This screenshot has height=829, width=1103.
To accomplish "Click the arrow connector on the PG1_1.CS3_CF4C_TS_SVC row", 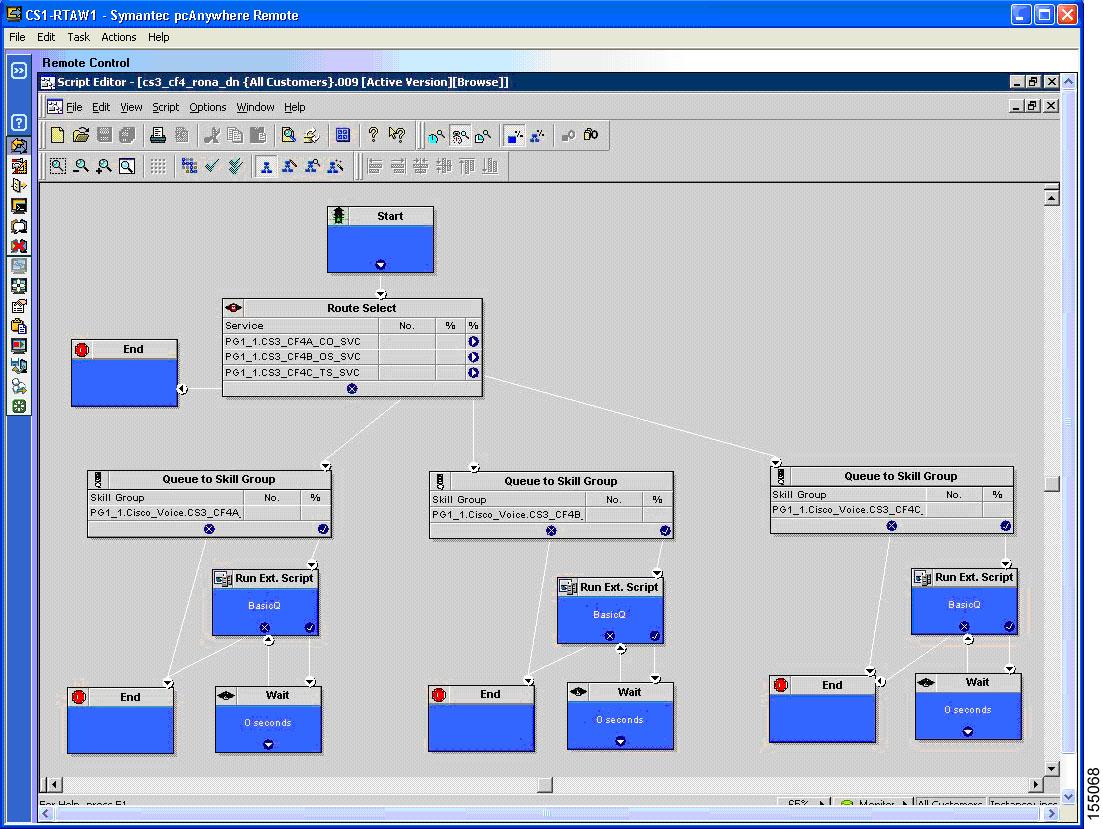I will point(473,372).
